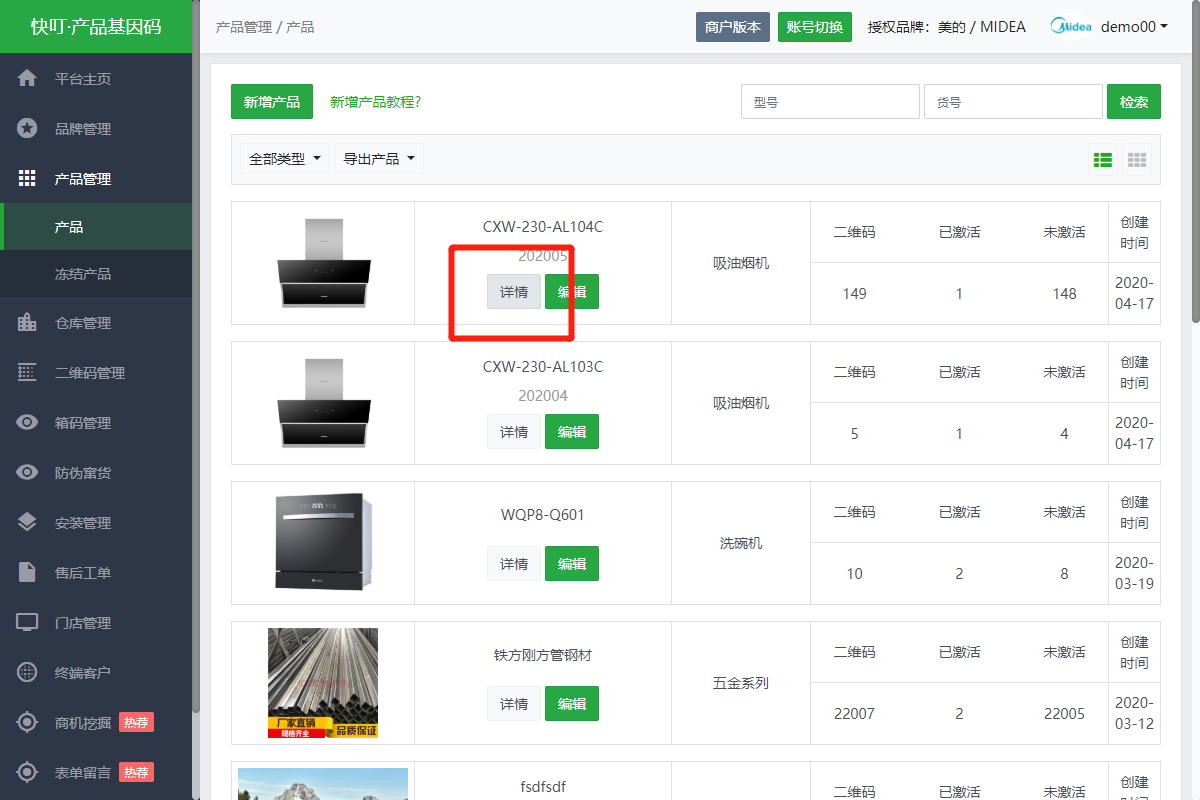Open the 全部类型 dropdown filter
This screenshot has height=800, width=1200.
[x=285, y=158]
